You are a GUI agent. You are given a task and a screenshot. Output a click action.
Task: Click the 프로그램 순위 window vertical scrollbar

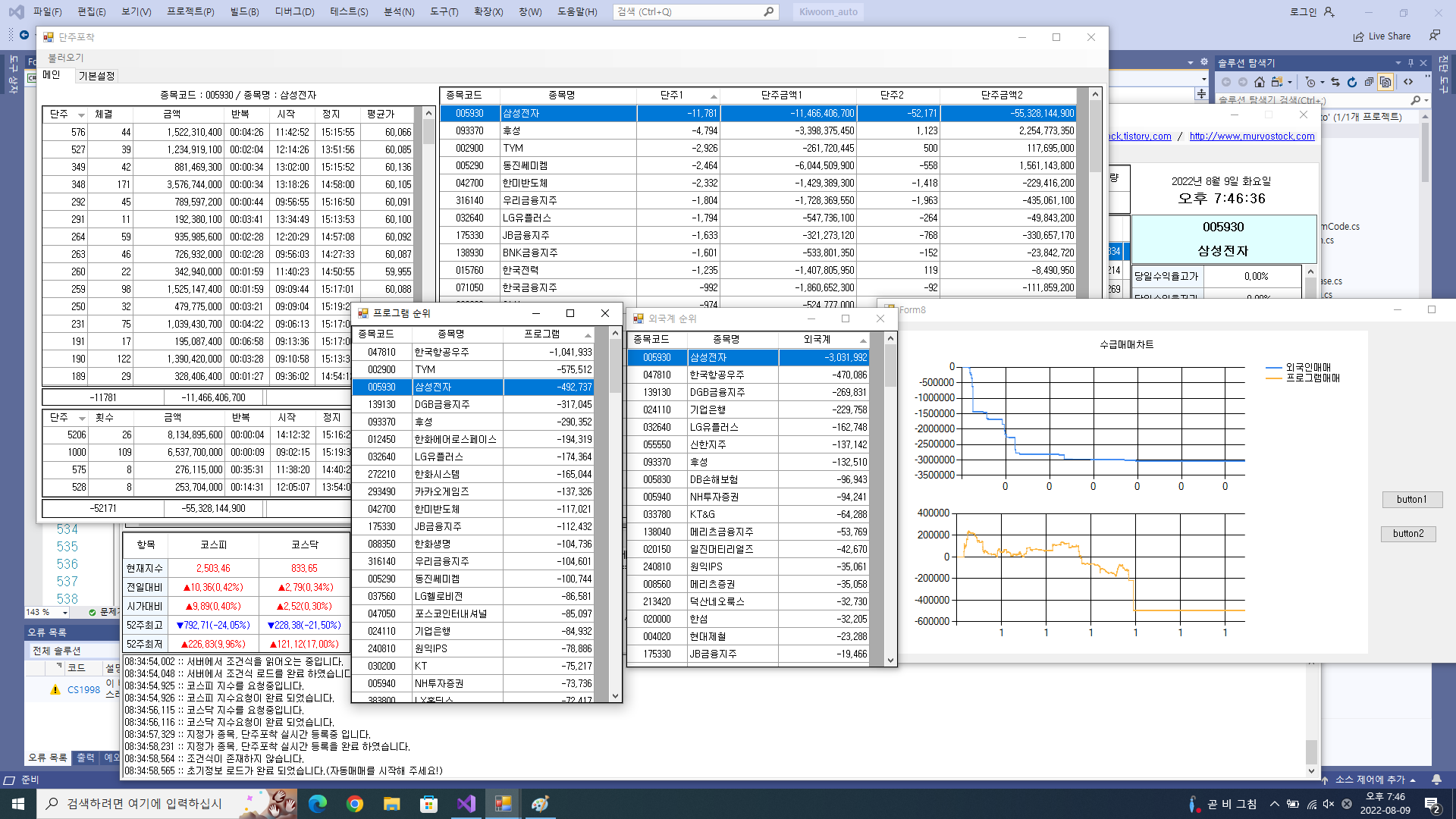pyautogui.click(x=615, y=516)
